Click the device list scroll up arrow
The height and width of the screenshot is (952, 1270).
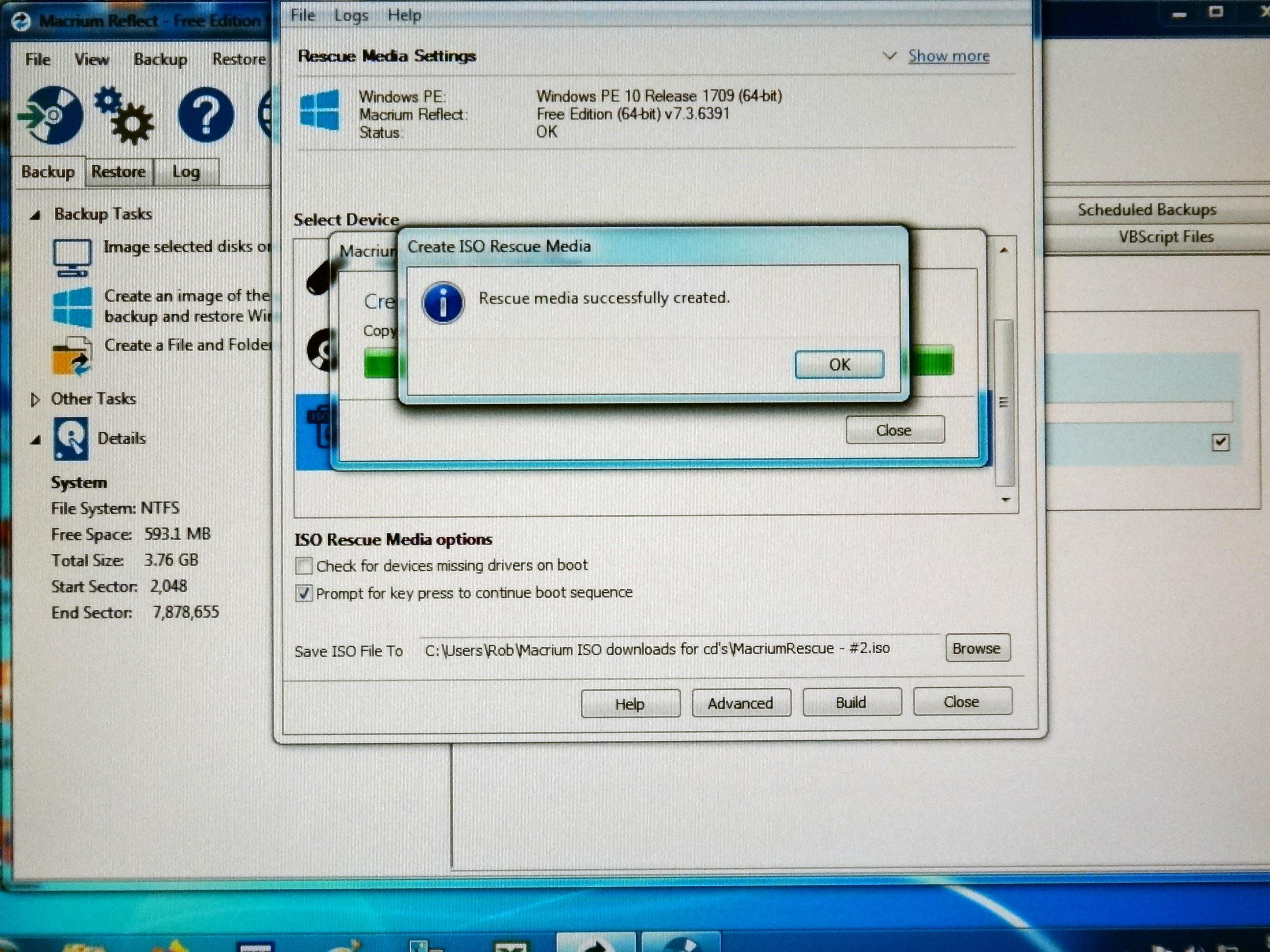[x=1003, y=250]
